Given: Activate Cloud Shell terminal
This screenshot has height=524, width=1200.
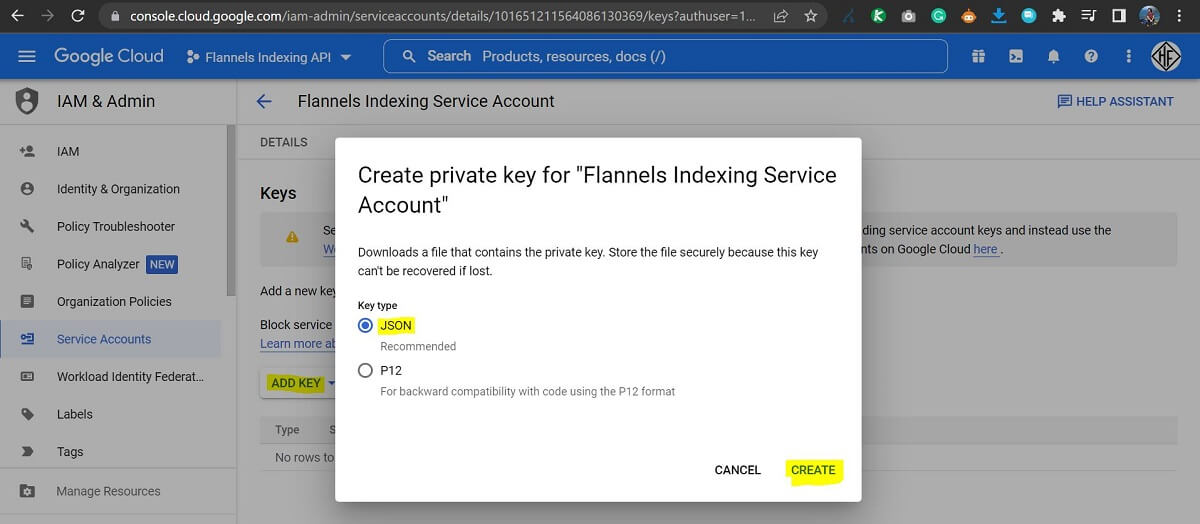Looking at the screenshot, I should pos(1015,57).
